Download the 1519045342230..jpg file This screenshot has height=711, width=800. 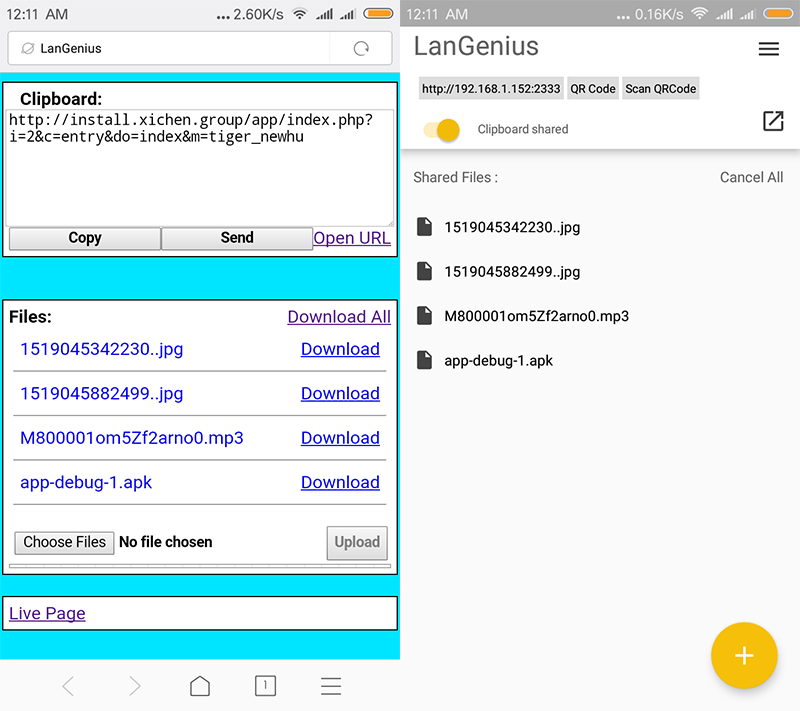pos(340,349)
